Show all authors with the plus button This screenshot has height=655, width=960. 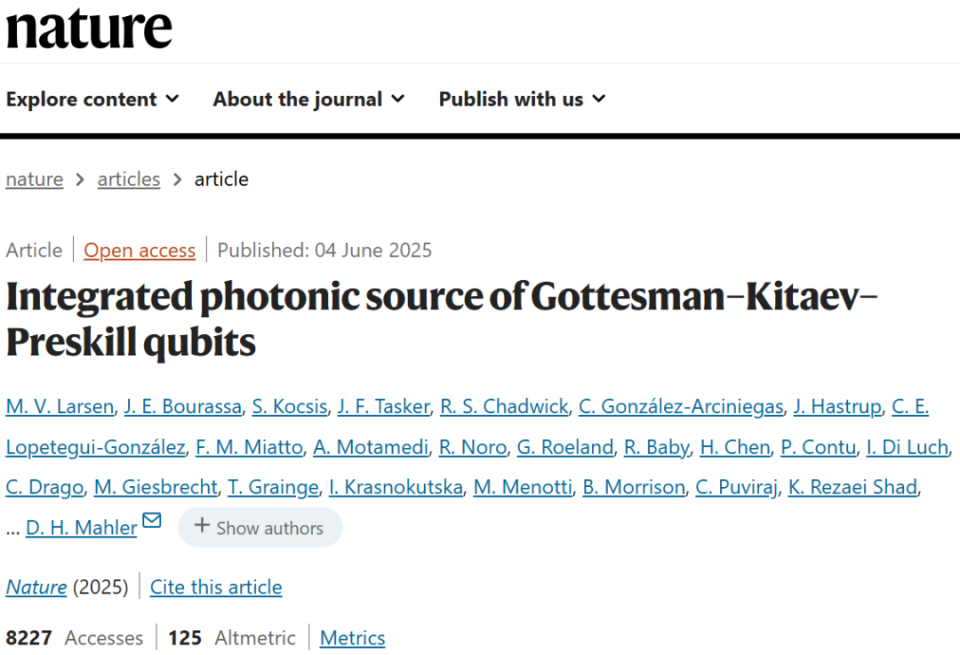click(x=259, y=528)
